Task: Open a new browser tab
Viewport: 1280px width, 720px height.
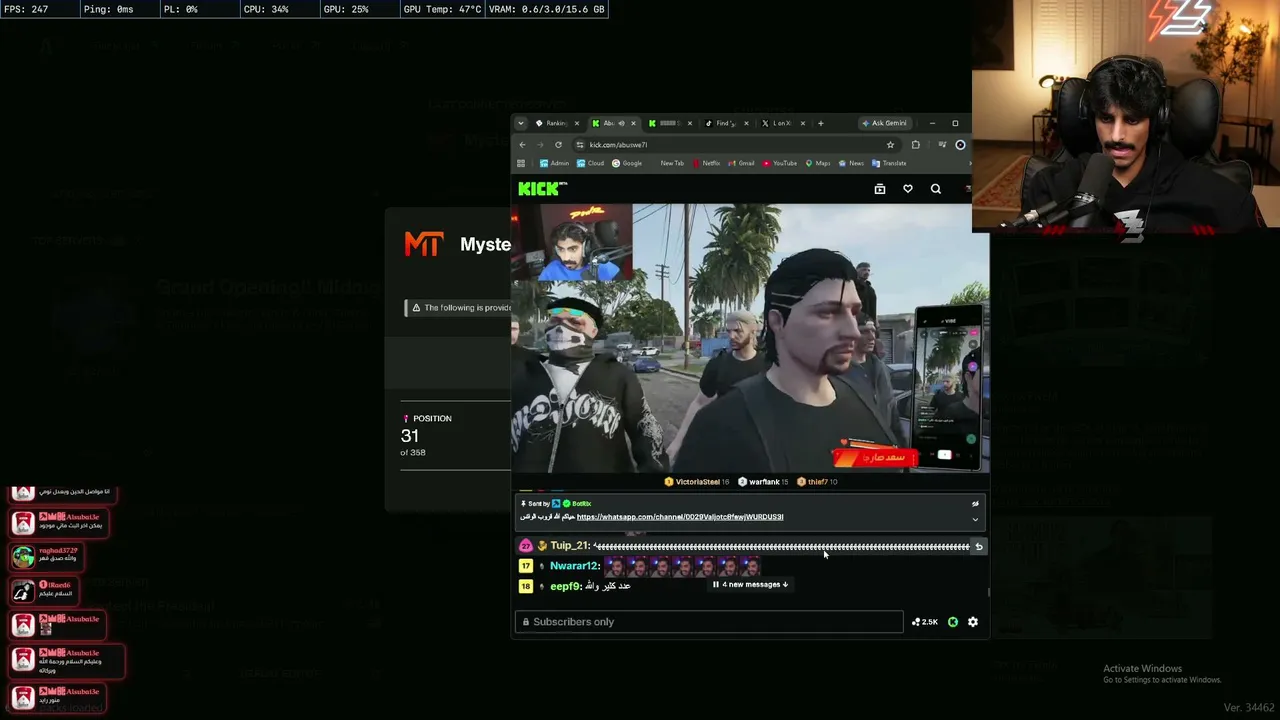Action: coord(820,123)
